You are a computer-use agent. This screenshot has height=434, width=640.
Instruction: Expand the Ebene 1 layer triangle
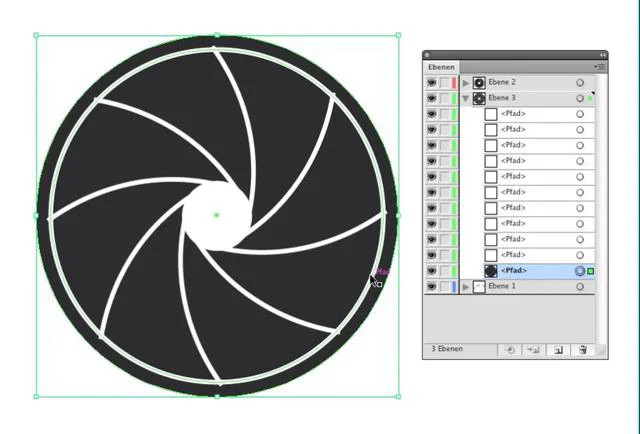tap(466, 287)
